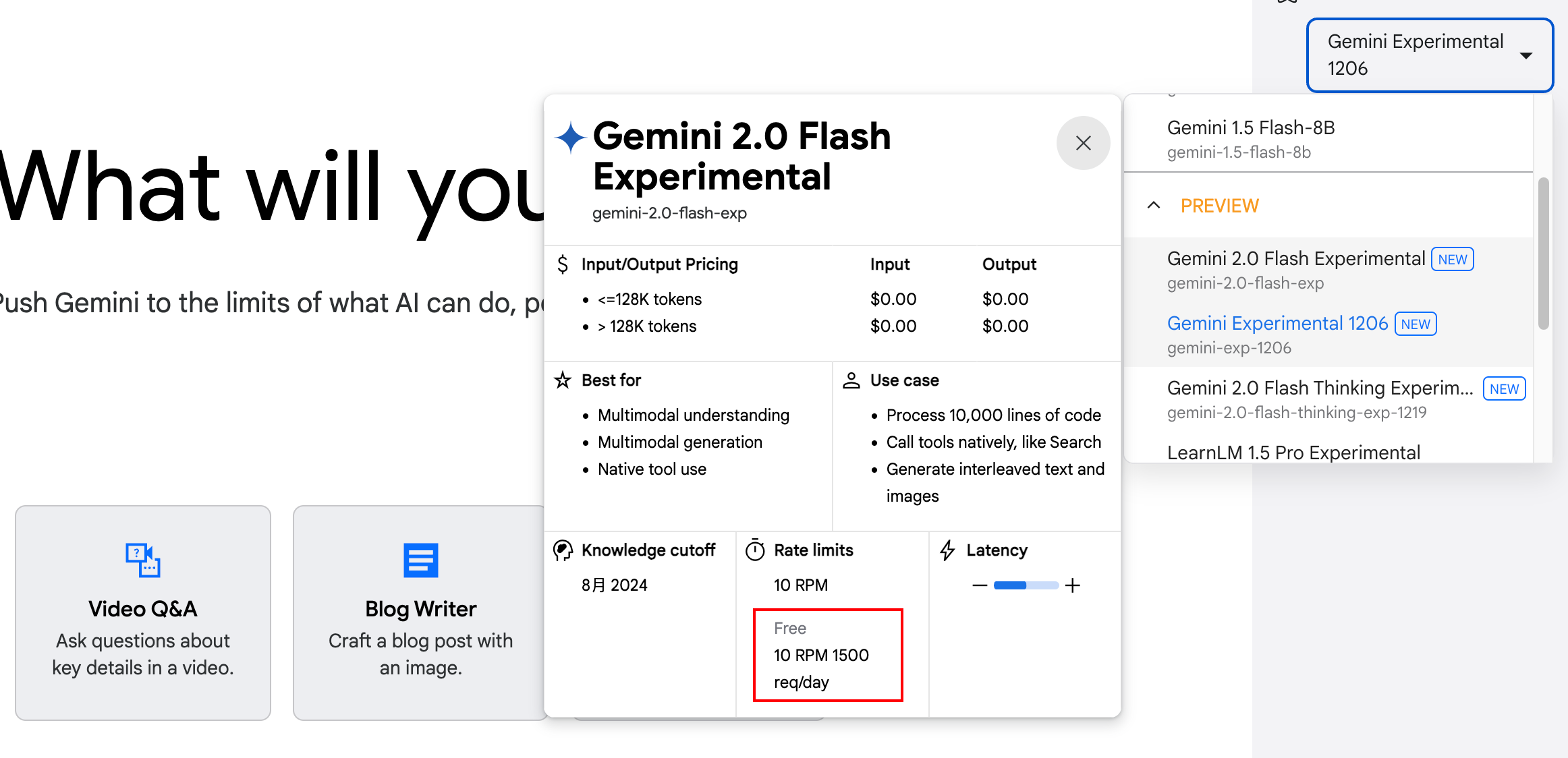
Task: Click the gemini-2.0-flash-thinking-exp-1219 ID text
Action: point(1297,413)
